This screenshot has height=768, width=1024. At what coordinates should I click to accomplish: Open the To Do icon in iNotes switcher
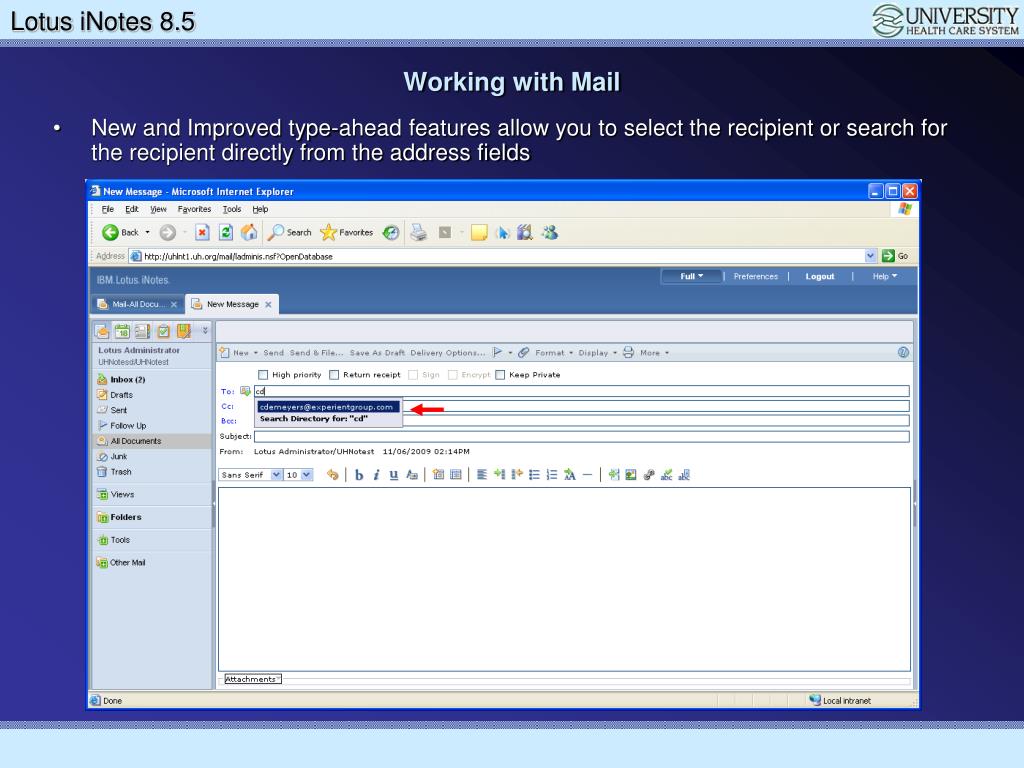tap(163, 331)
